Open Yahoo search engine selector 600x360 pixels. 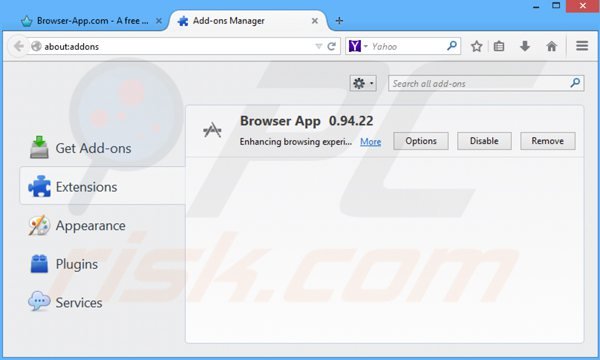358,46
